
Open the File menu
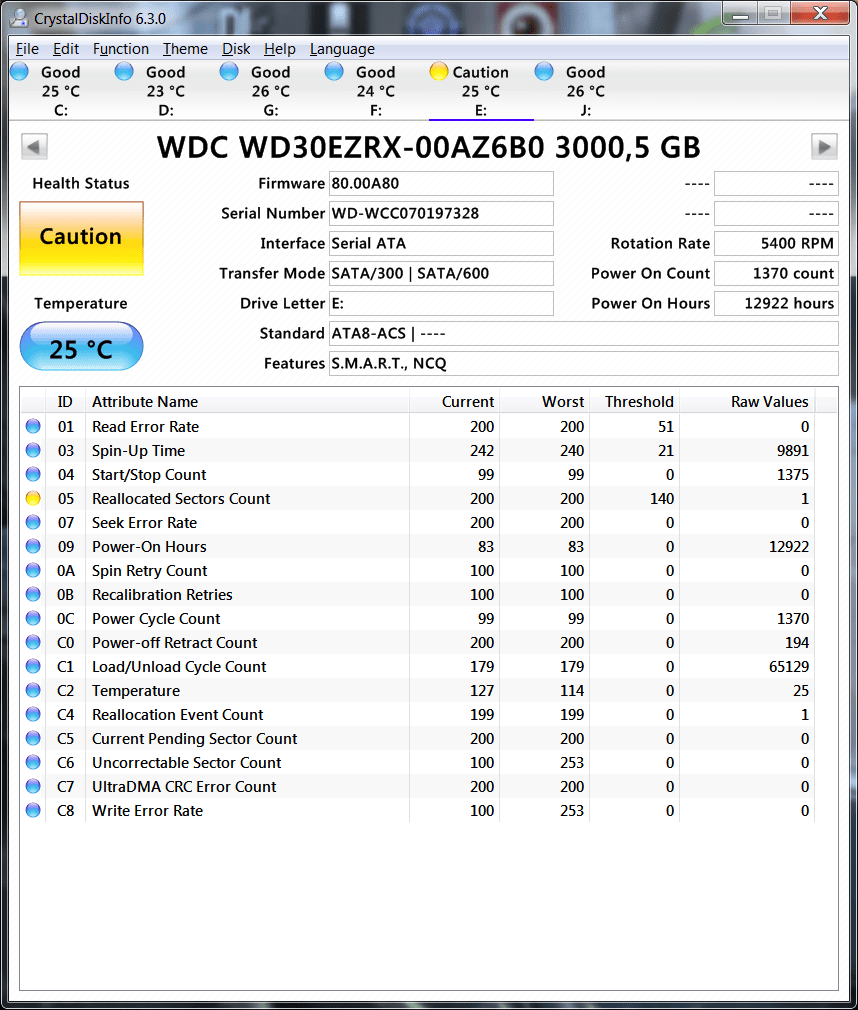tap(27, 49)
